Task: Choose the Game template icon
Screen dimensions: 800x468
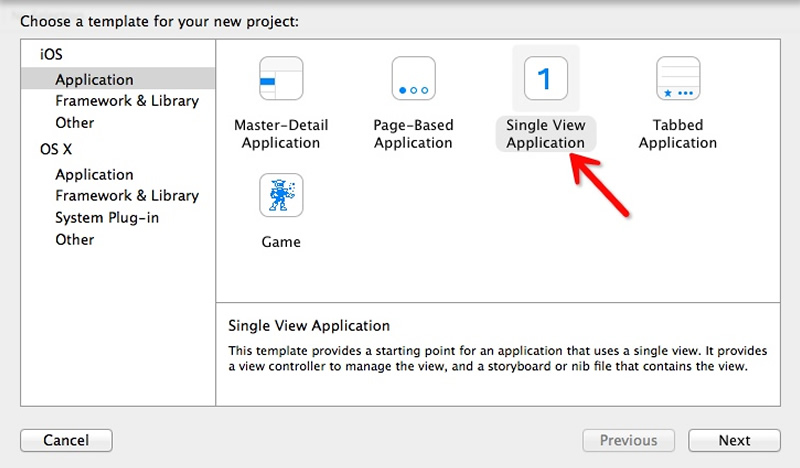Action: [x=281, y=195]
